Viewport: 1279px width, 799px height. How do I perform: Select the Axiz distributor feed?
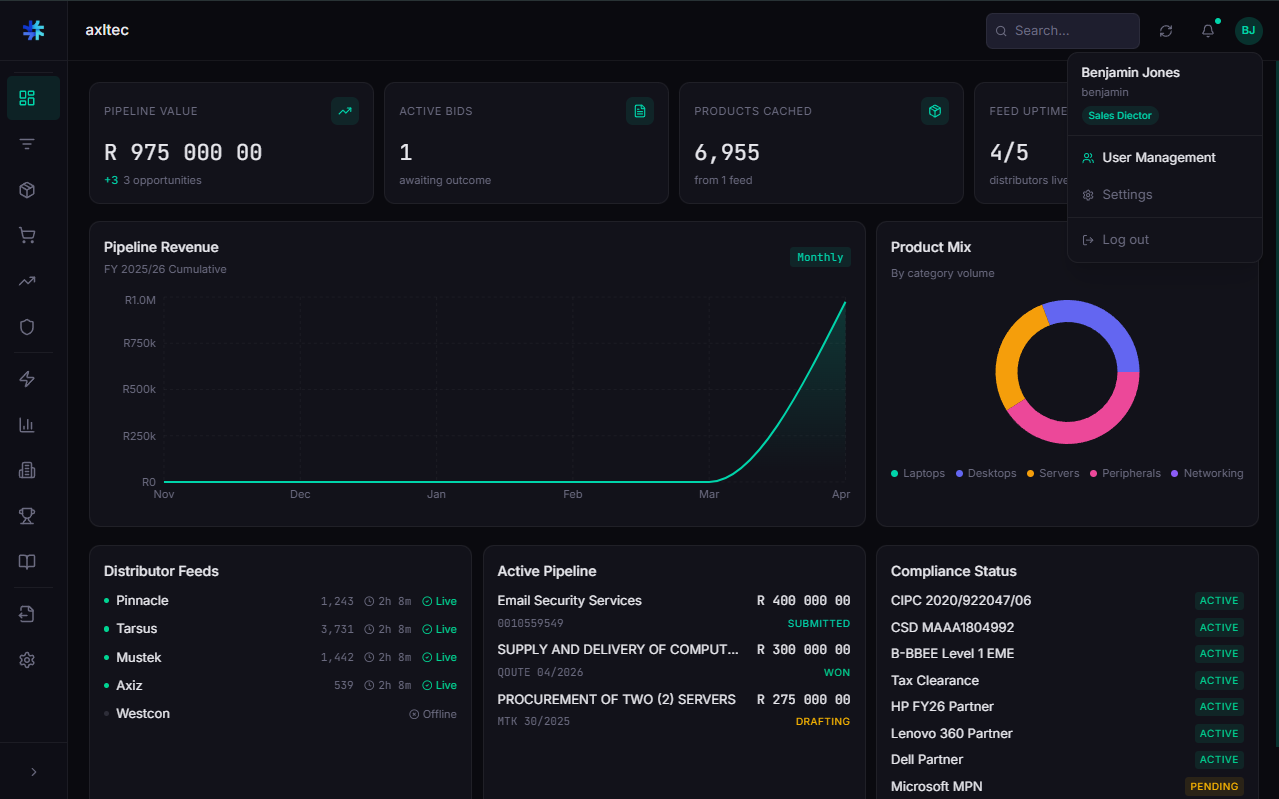click(280, 685)
